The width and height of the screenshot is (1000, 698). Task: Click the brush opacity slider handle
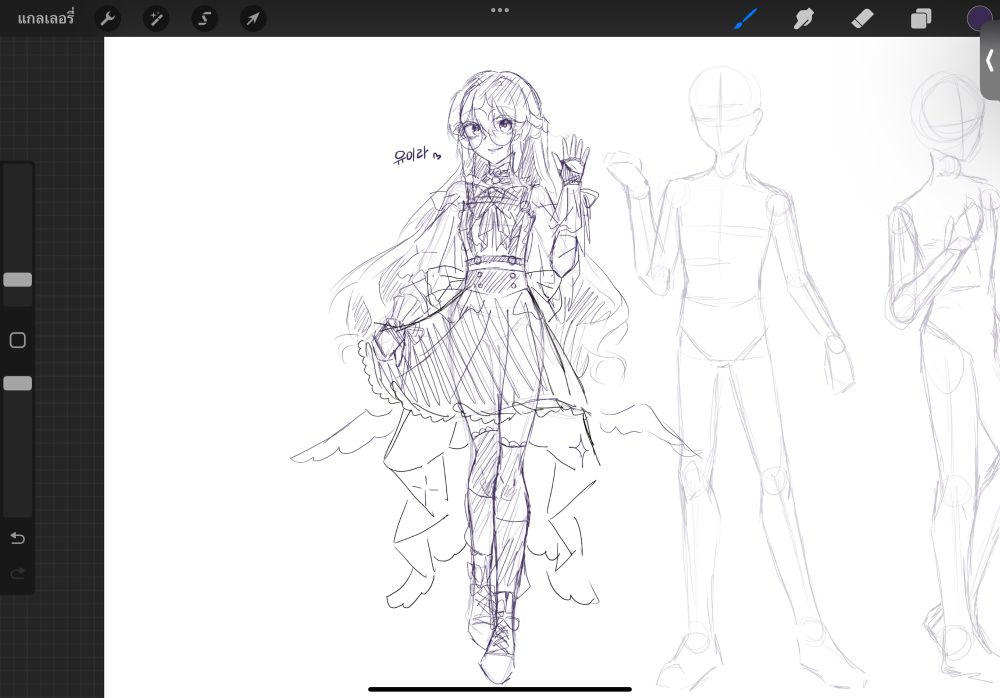pyautogui.click(x=18, y=383)
